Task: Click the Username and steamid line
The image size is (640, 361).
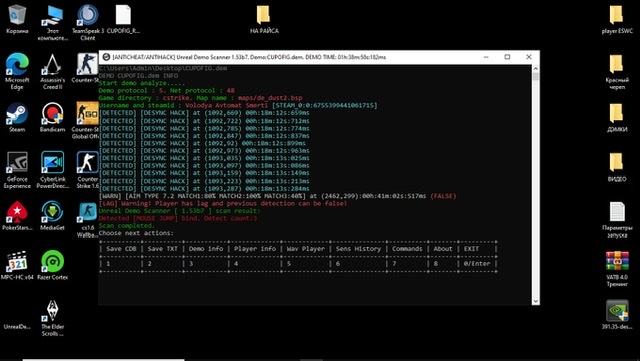Action: tap(238, 105)
